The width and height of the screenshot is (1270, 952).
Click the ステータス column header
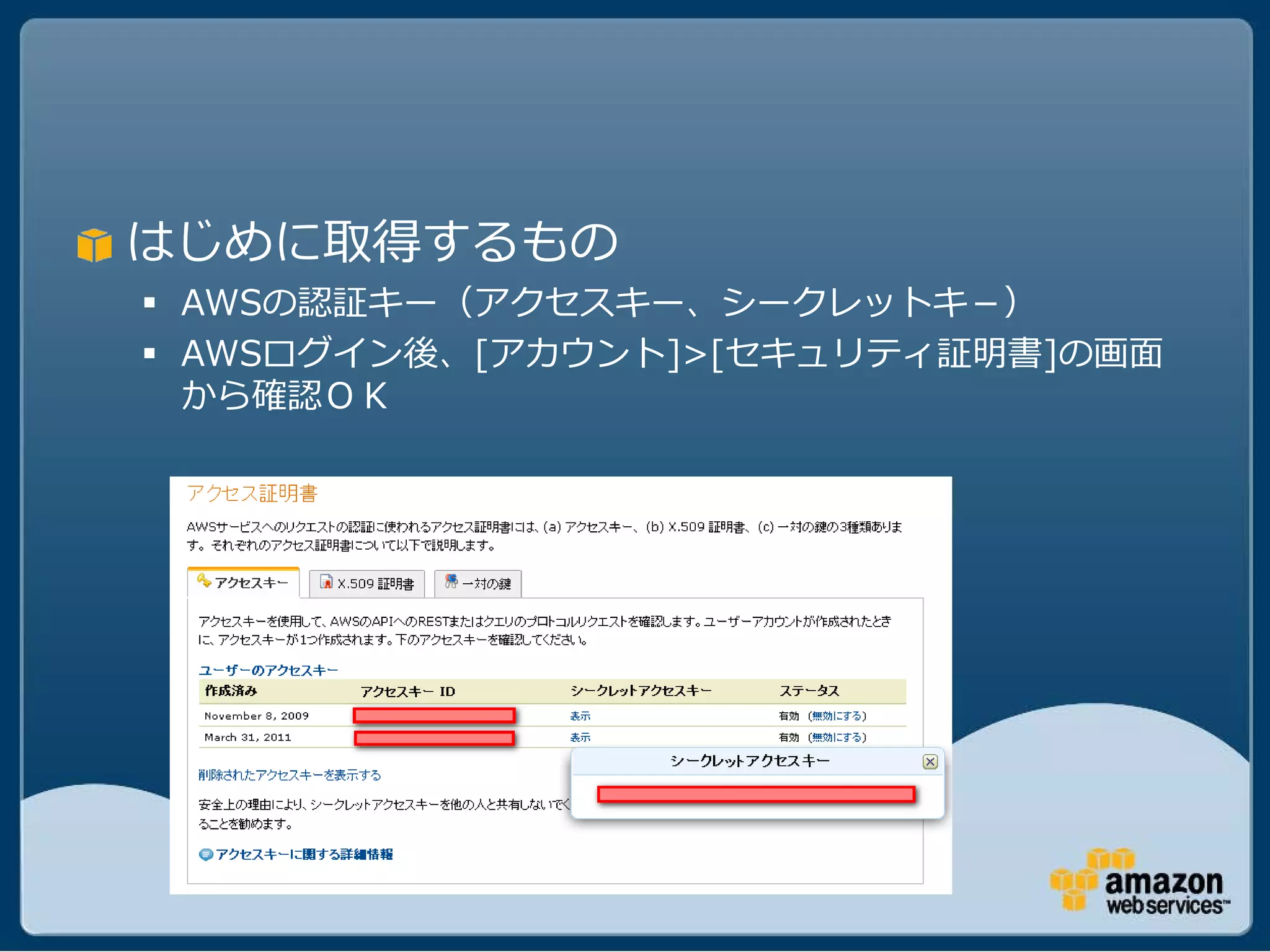809,690
